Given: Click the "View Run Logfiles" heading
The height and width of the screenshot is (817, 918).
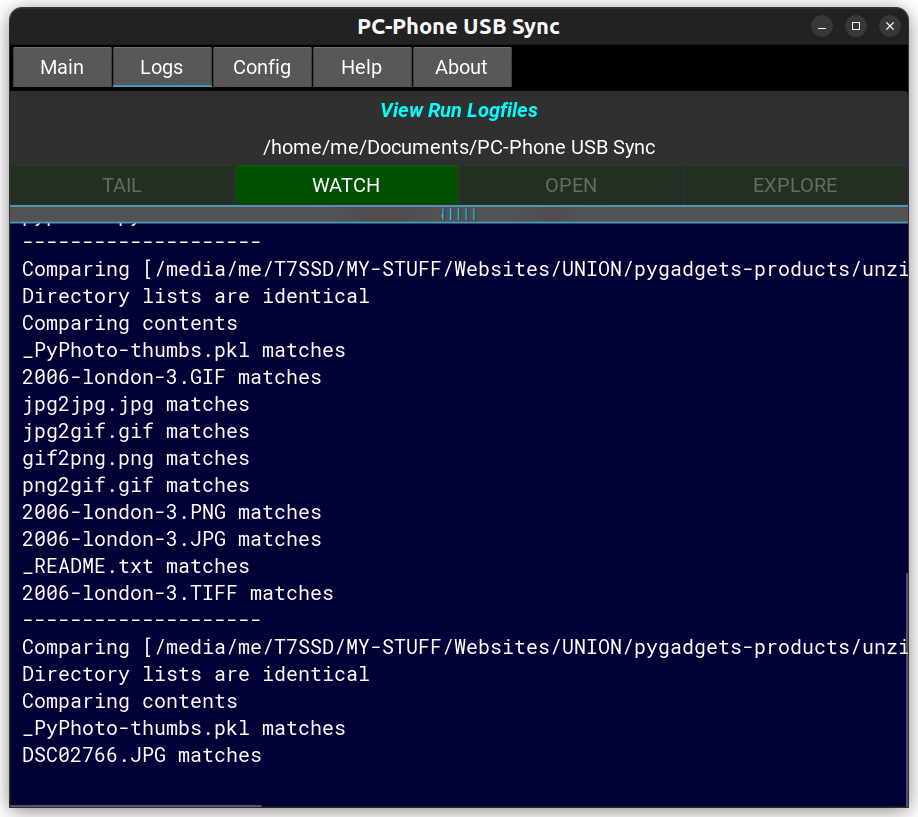Looking at the screenshot, I should coord(459,111).
